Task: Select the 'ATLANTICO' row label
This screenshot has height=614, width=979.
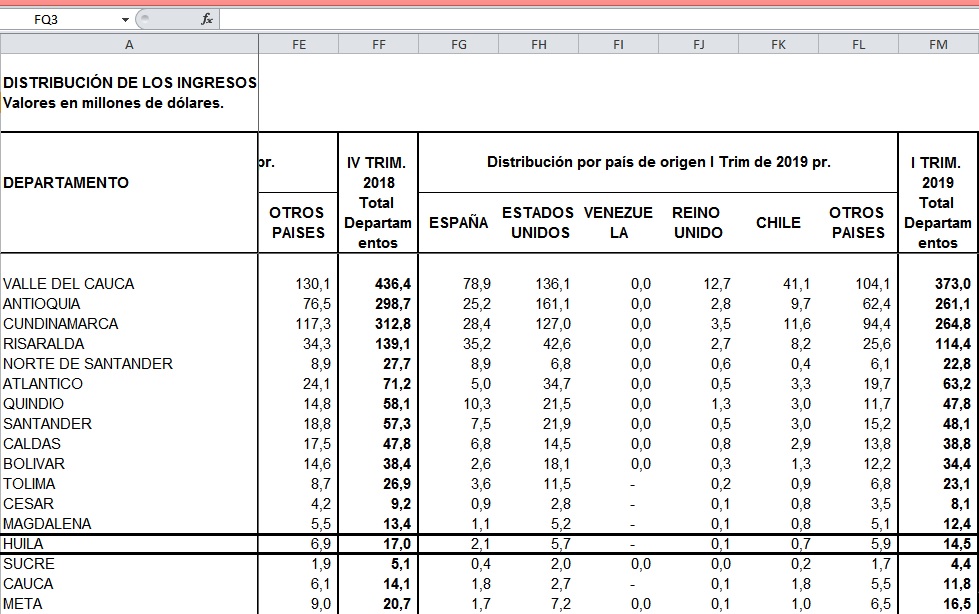Action: coord(43,384)
